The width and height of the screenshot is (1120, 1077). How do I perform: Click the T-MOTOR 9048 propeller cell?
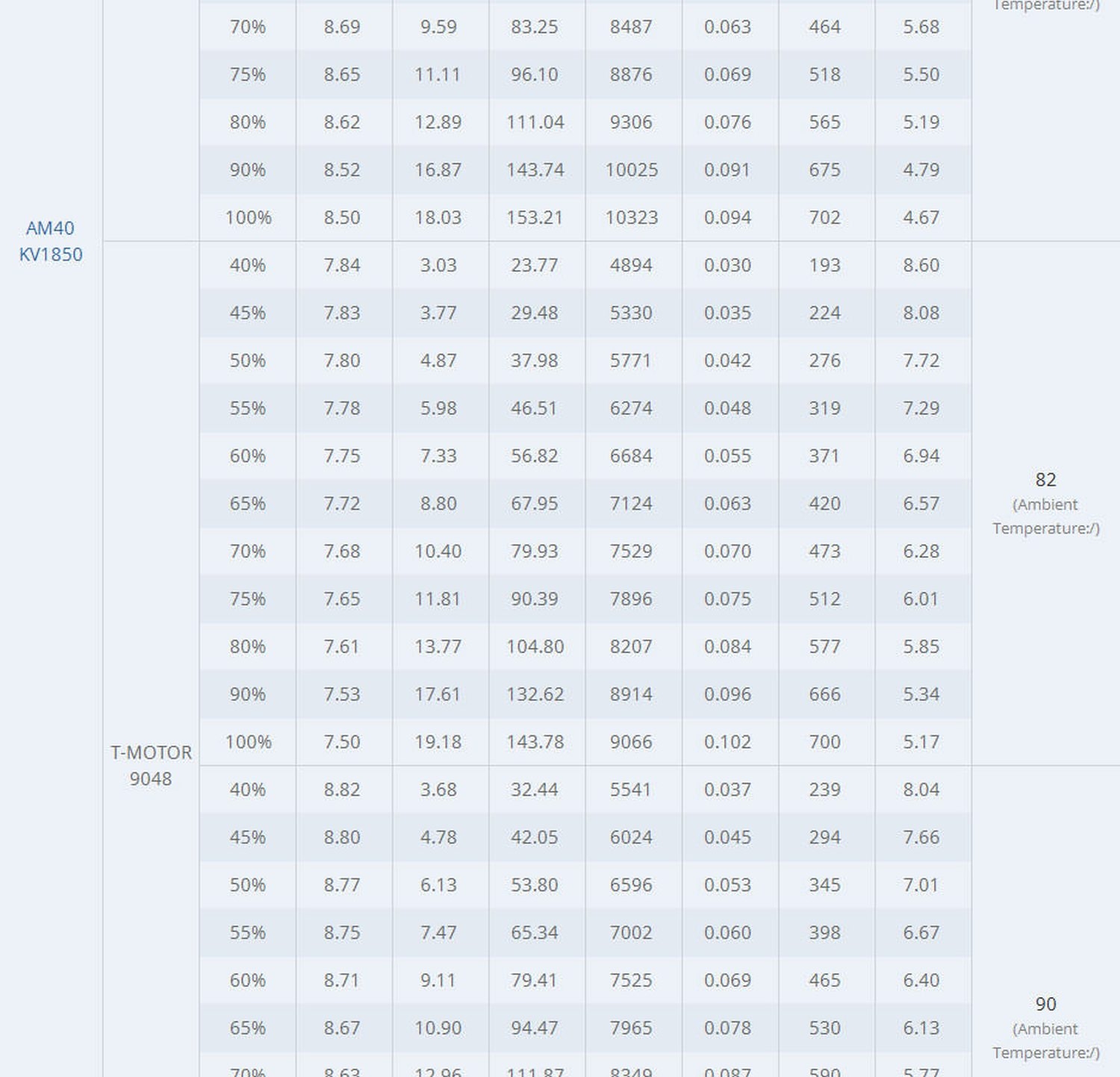pos(151,765)
